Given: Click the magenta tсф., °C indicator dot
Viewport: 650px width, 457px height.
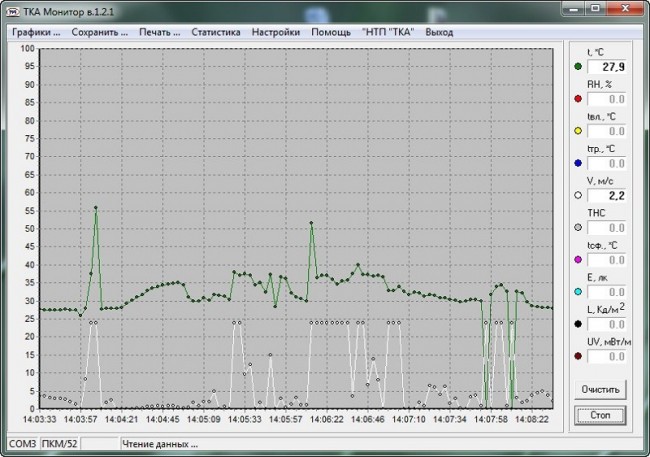Looking at the screenshot, I should [578, 260].
